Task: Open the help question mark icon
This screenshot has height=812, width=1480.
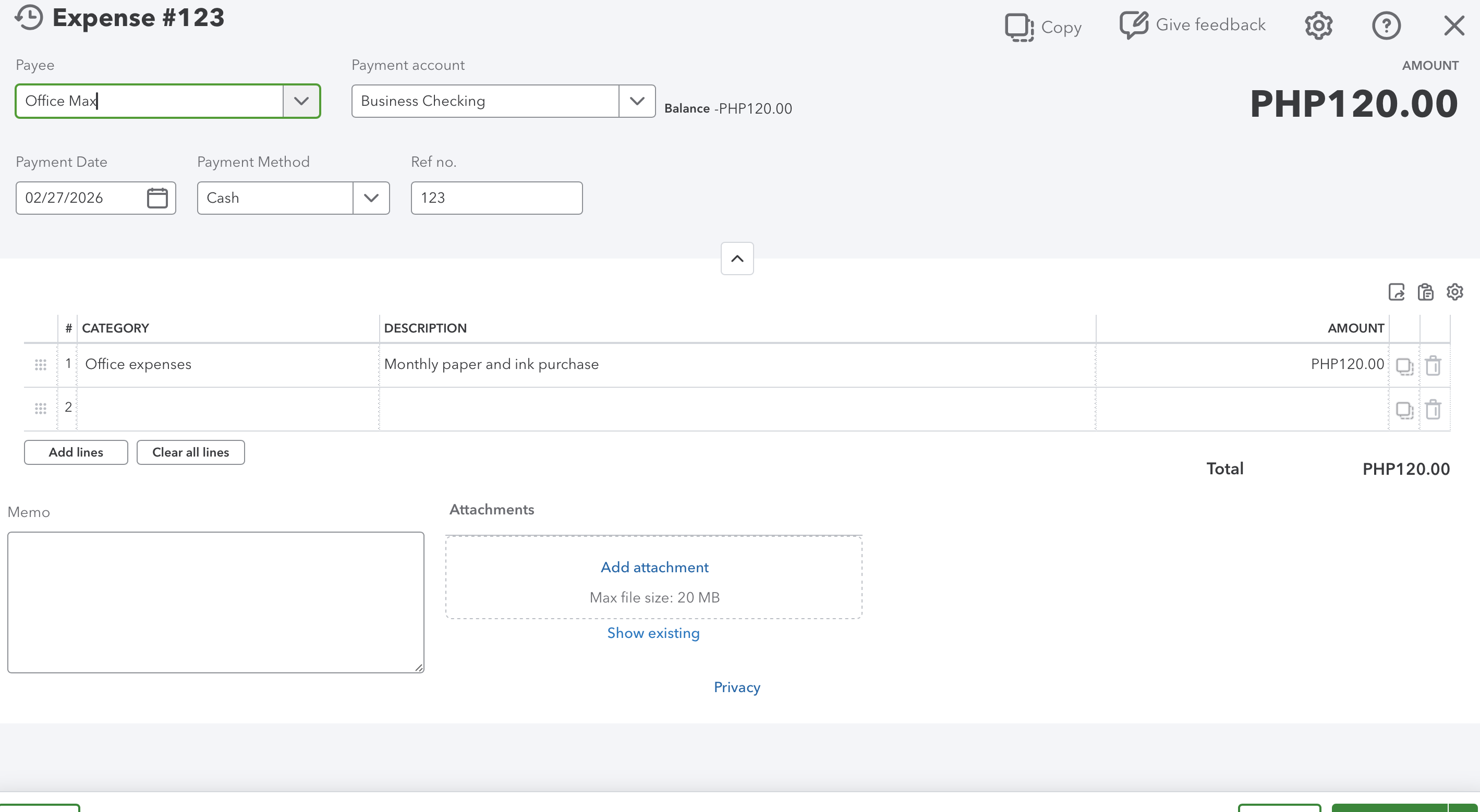Action: (1386, 25)
